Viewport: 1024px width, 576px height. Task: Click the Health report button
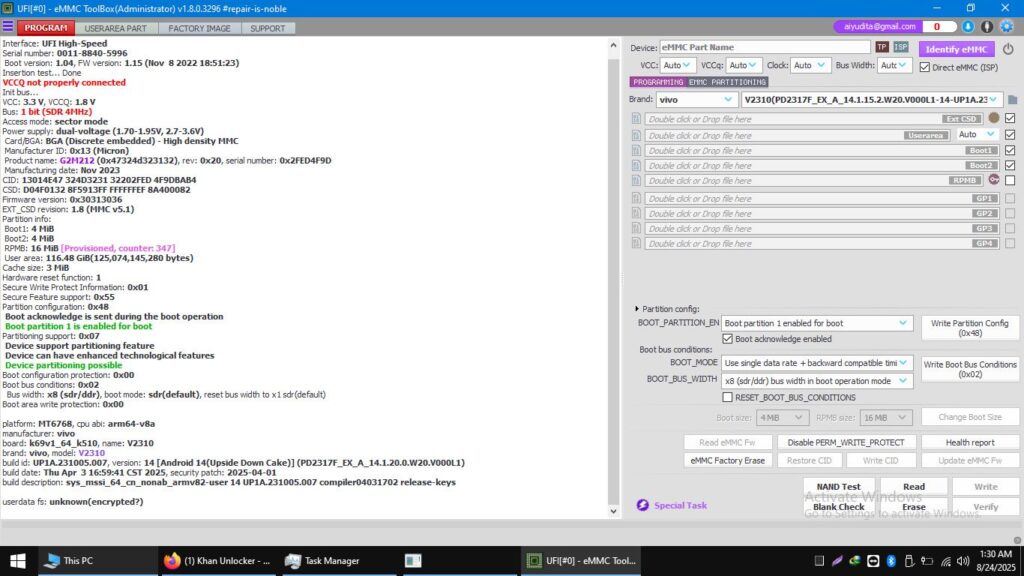(969, 441)
